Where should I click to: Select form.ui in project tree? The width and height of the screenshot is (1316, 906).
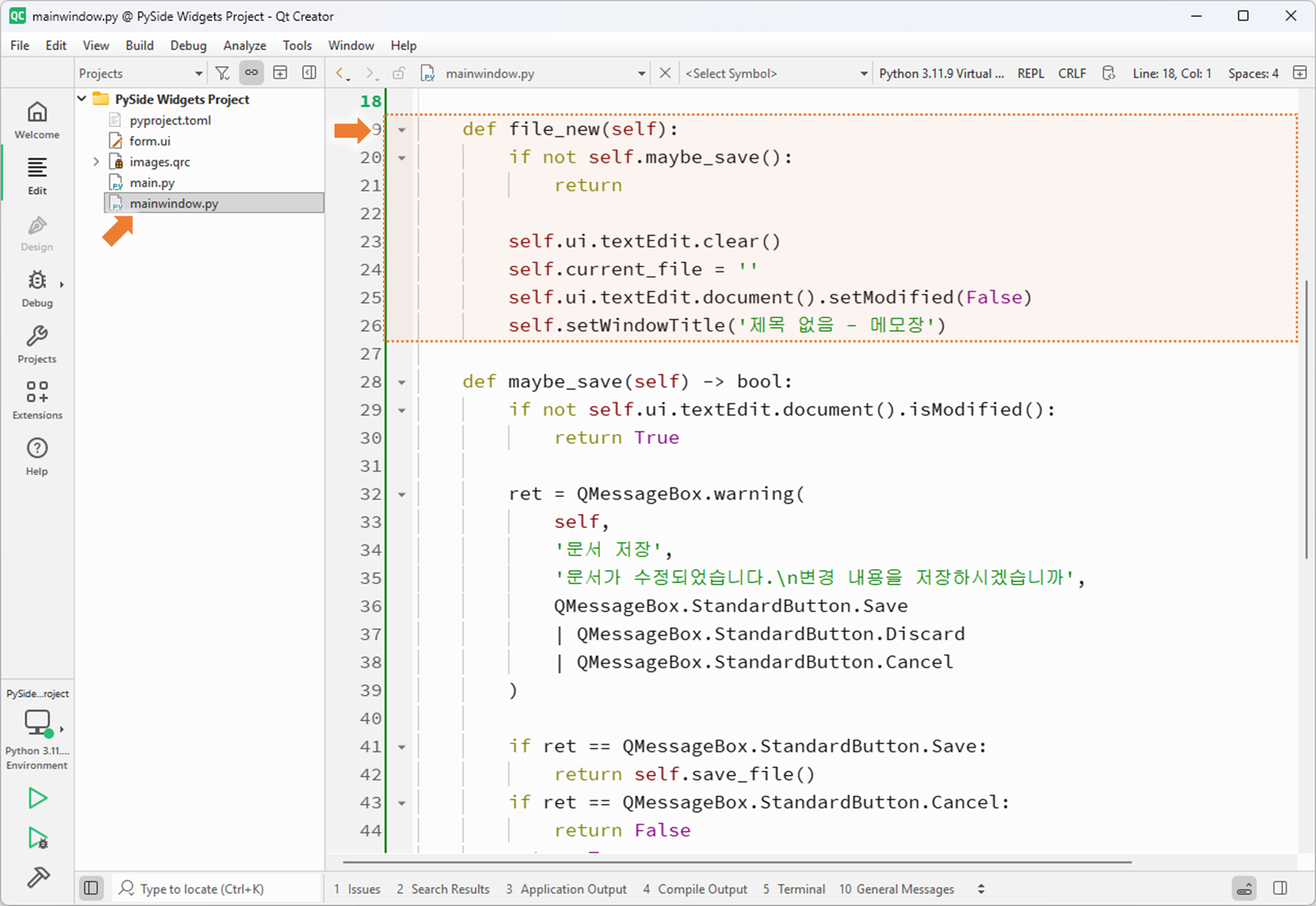pos(150,141)
